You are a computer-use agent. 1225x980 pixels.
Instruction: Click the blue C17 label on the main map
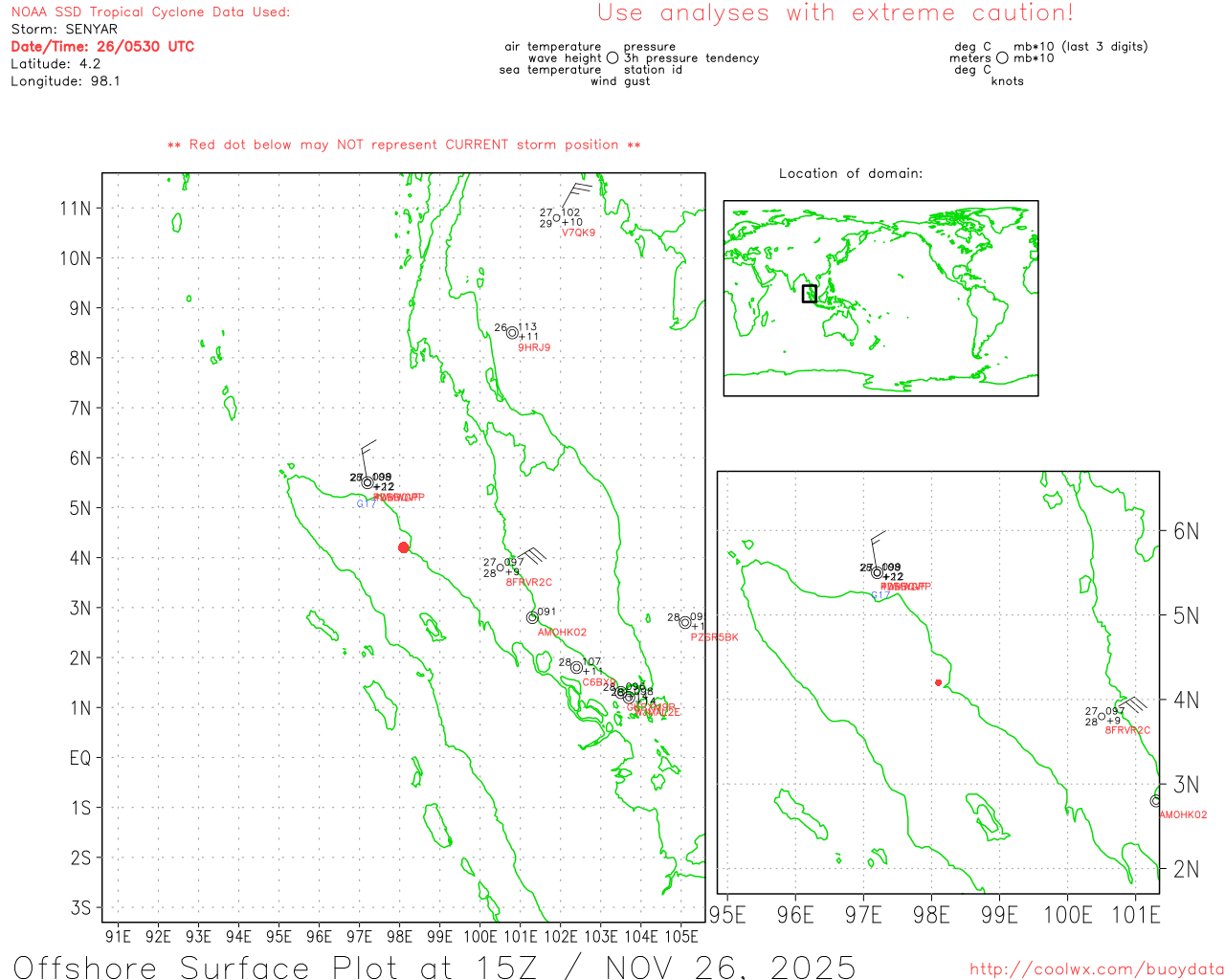point(367,503)
